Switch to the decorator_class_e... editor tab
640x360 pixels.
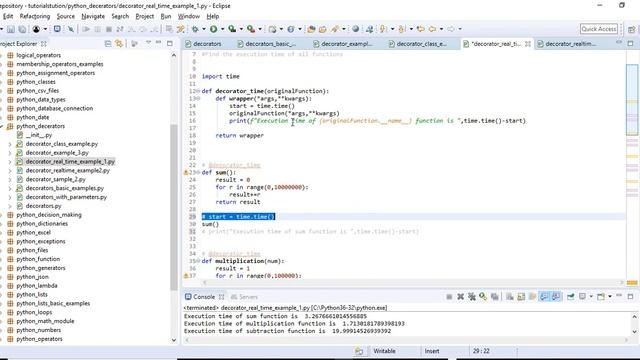(x=418, y=44)
